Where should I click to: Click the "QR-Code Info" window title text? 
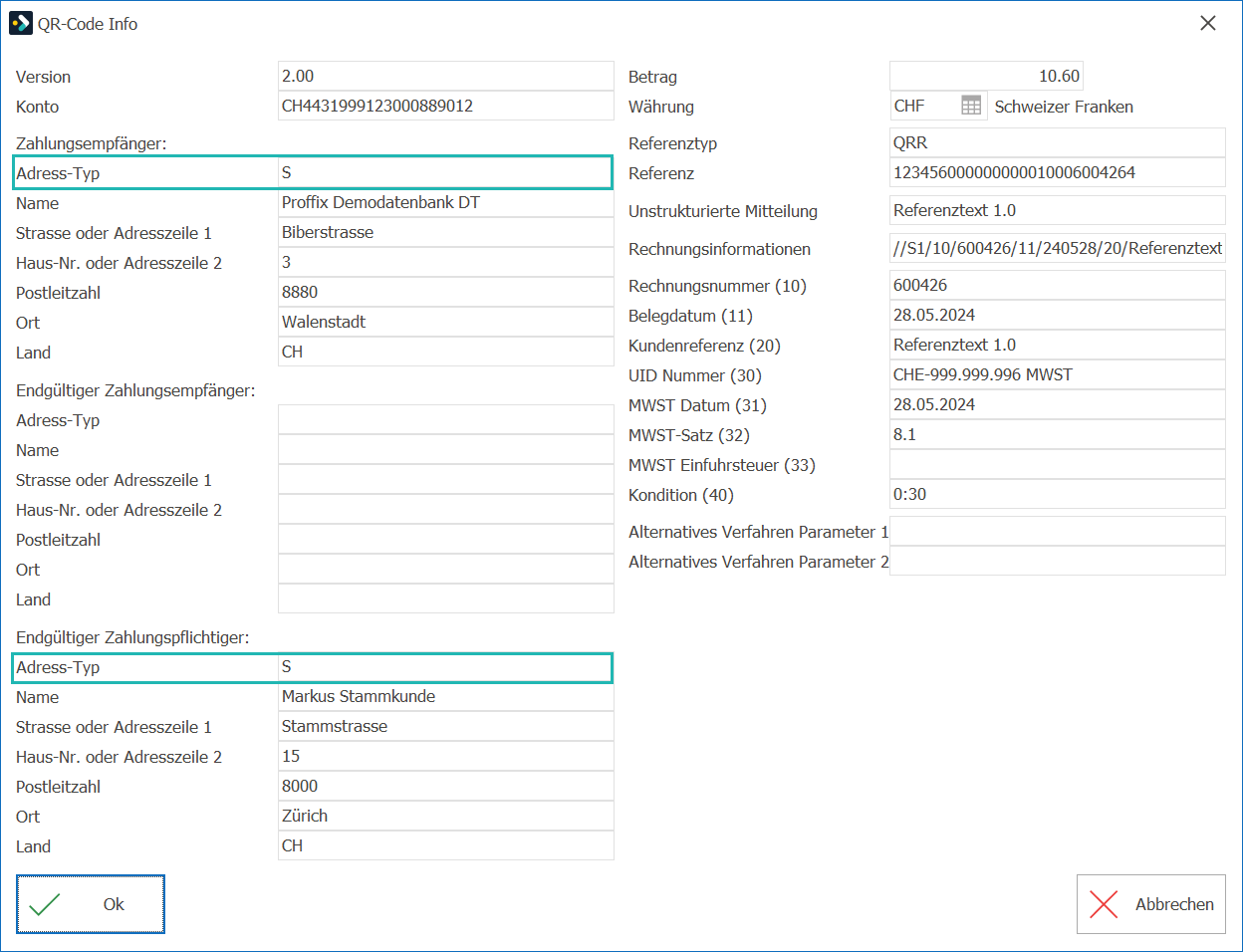[x=88, y=24]
